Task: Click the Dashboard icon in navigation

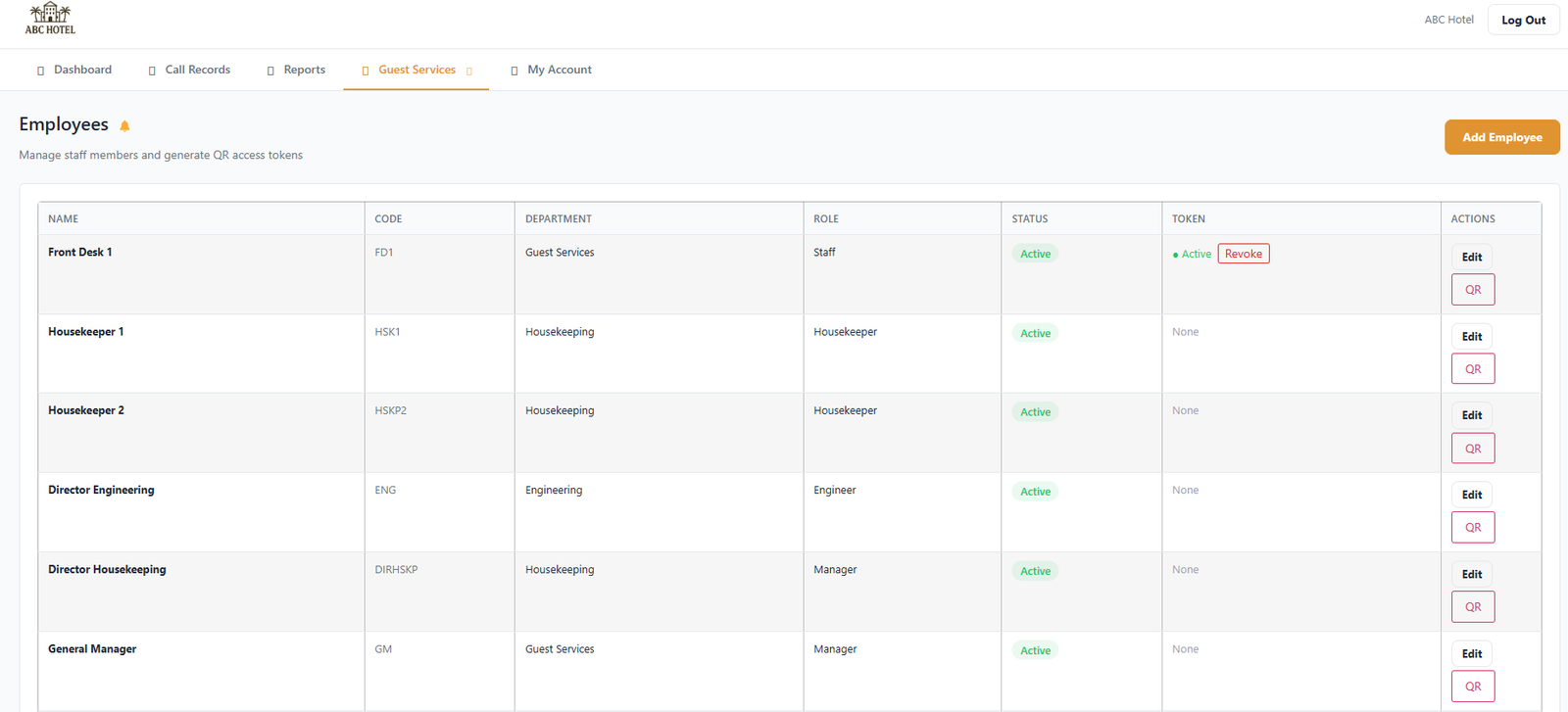Action: (40, 71)
